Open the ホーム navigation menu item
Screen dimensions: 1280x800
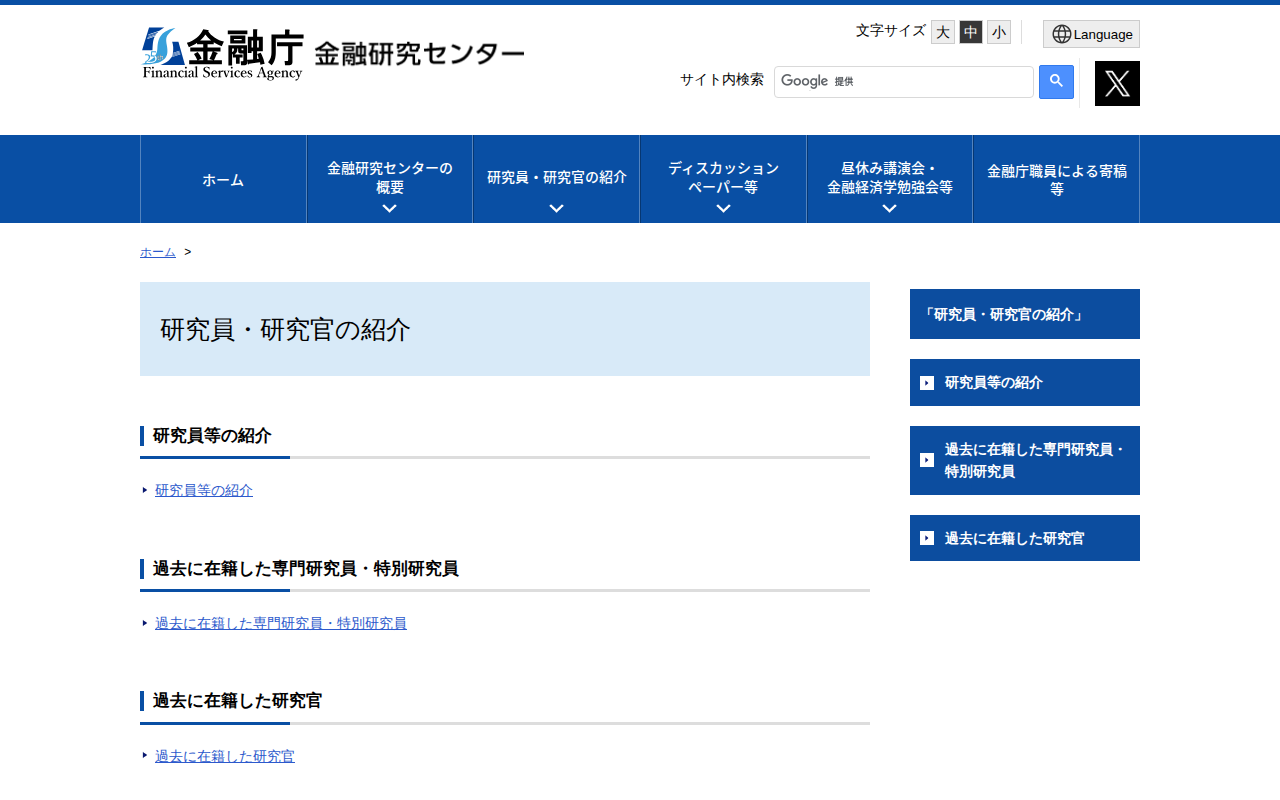tap(223, 179)
